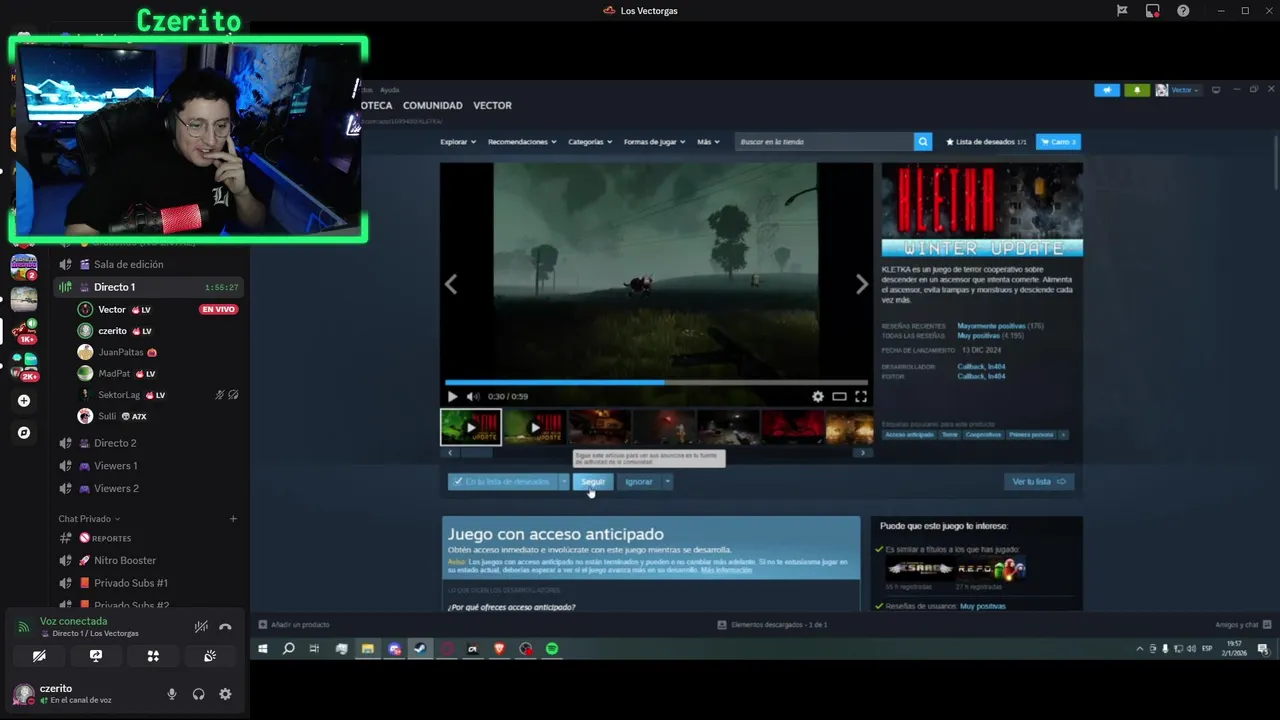Expand the Categorías store menu
The height and width of the screenshot is (720, 1280).
(x=590, y=142)
